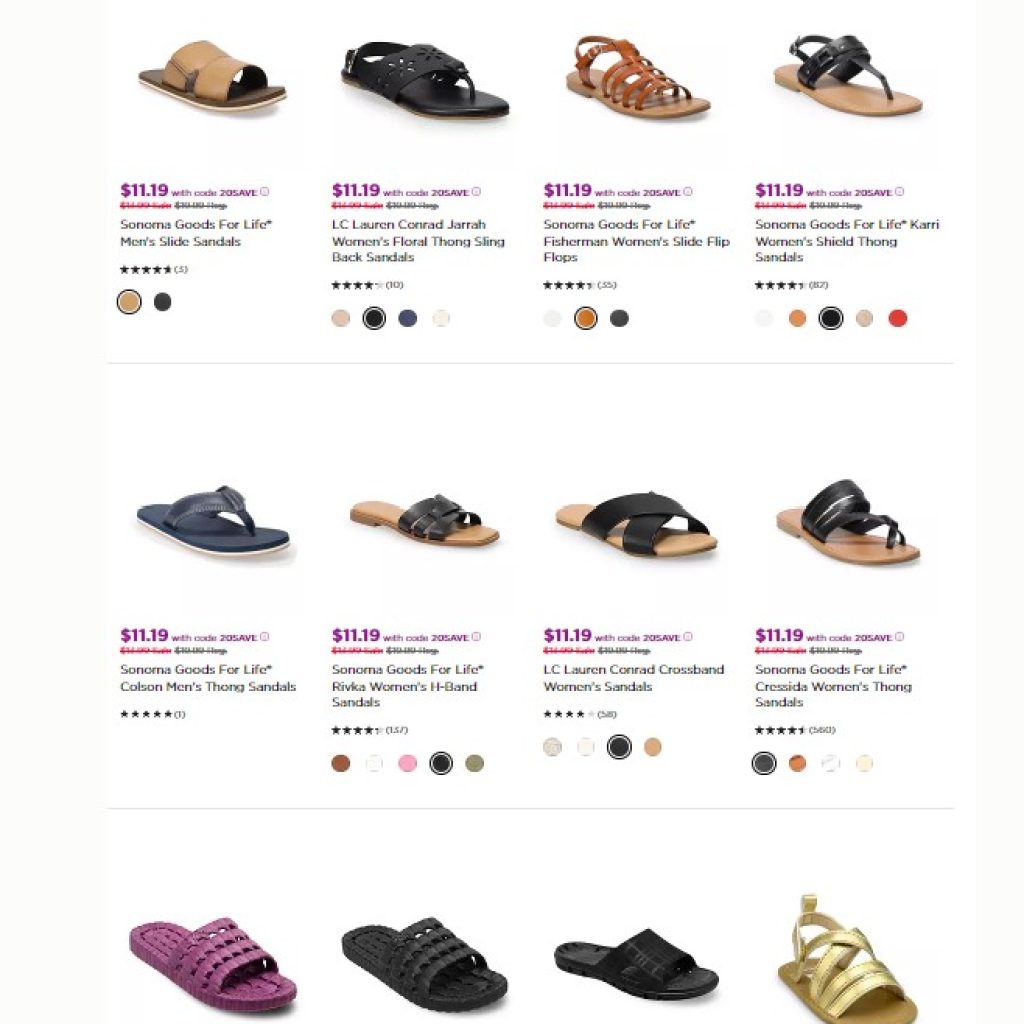Open Sonoma Goods For Life Men's Slide Sandals link

click(196, 232)
